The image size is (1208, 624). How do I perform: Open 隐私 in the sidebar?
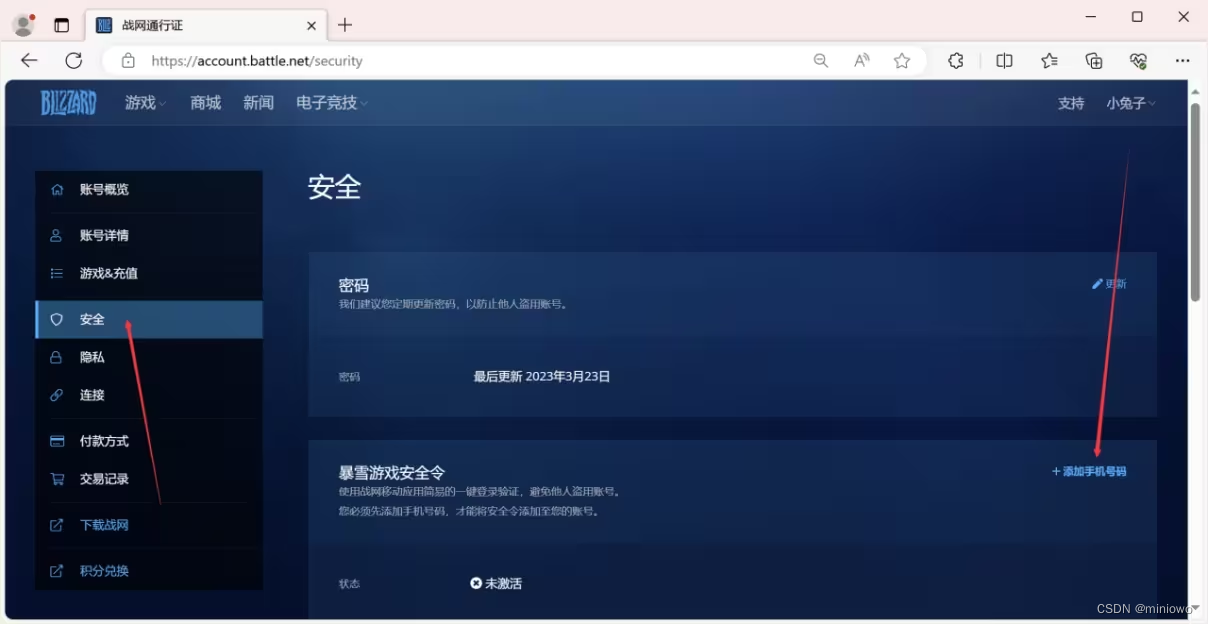tap(149, 358)
